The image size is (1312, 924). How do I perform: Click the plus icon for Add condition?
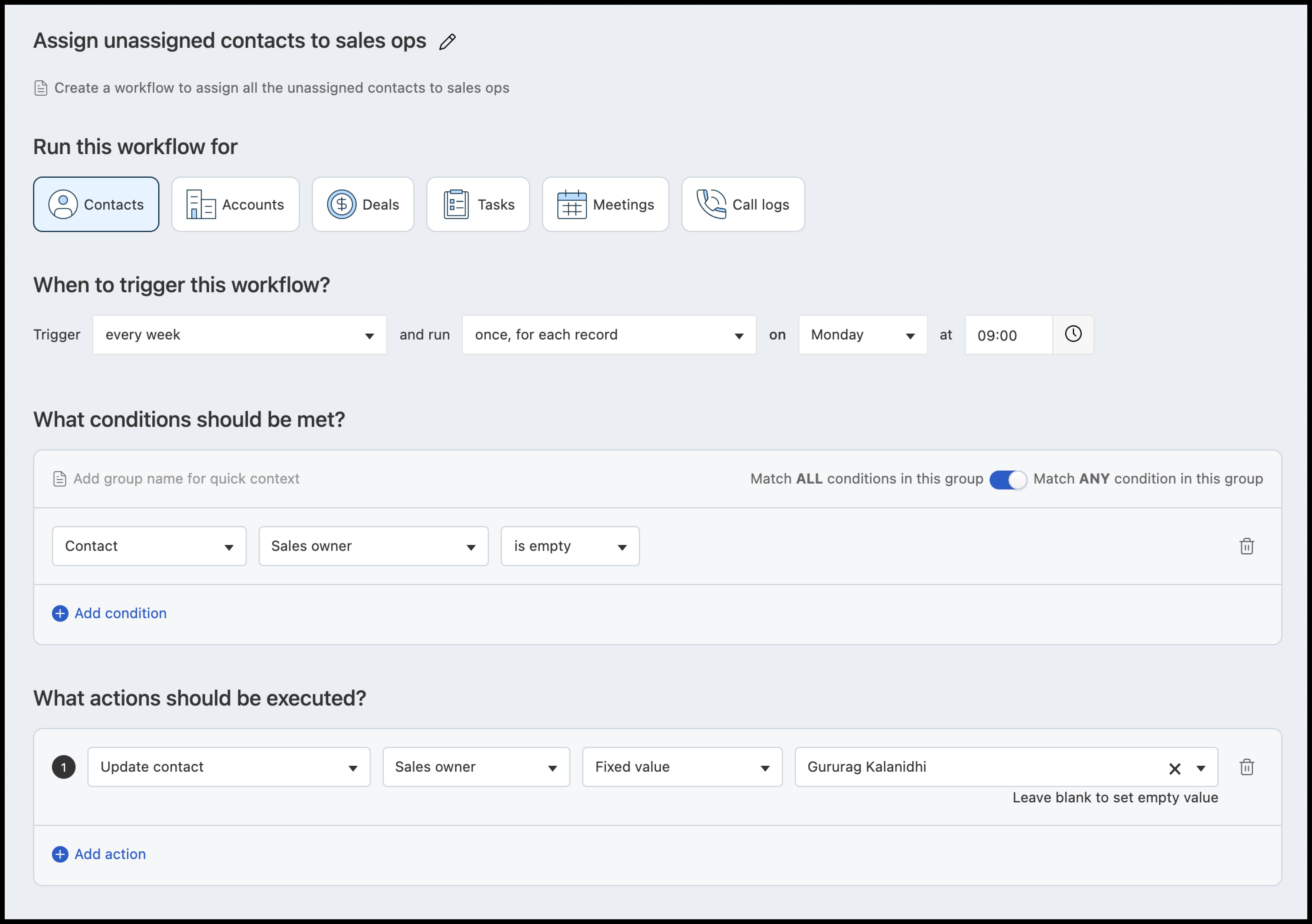pyautogui.click(x=60, y=613)
